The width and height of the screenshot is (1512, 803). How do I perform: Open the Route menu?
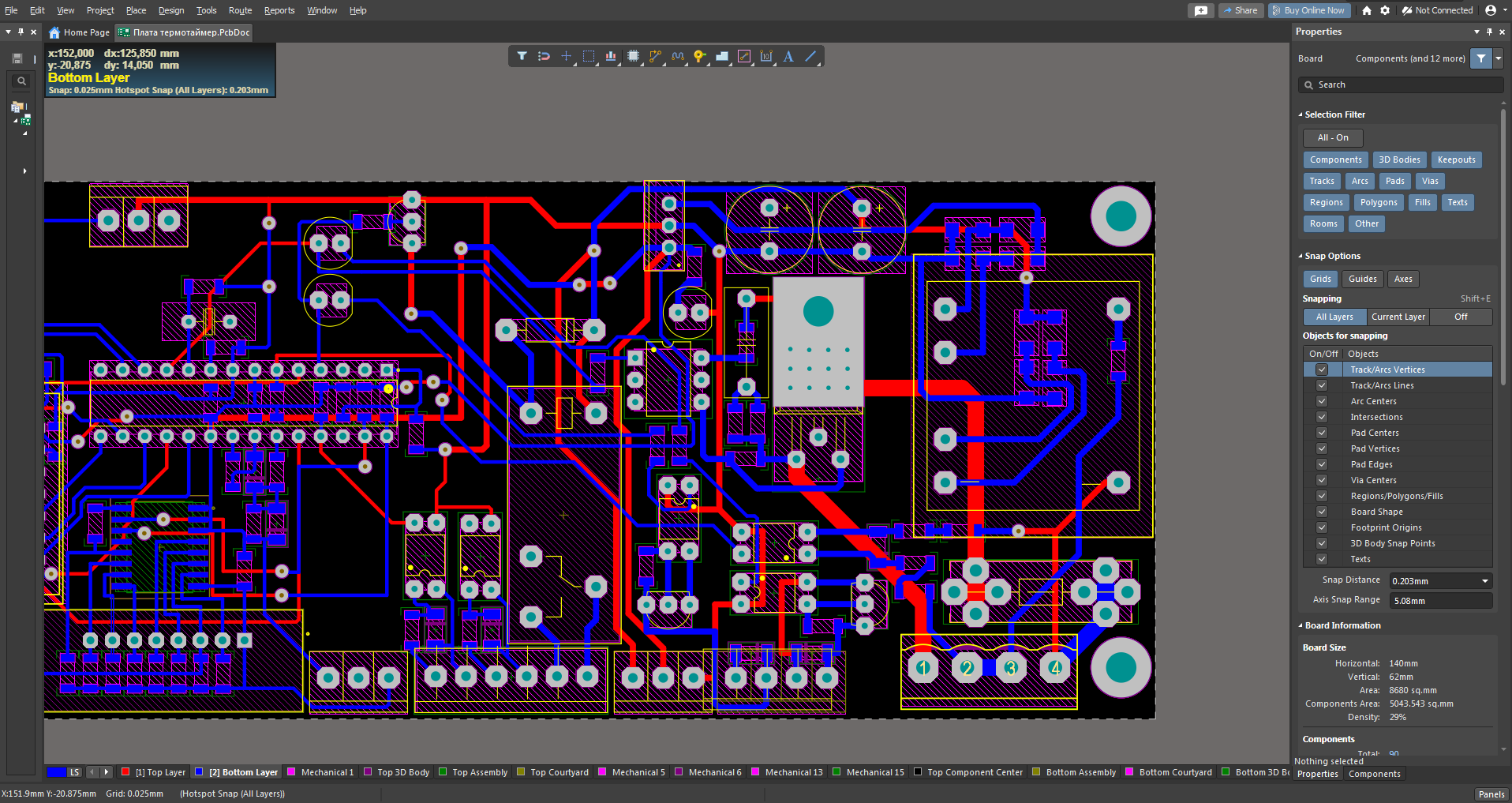click(240, 10)
